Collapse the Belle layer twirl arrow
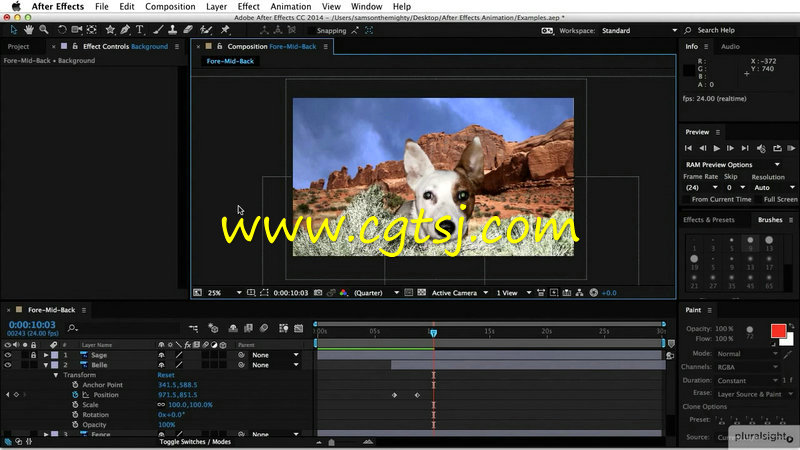The width and height of the screenshot is (800, 450). (x=46, y=365)
